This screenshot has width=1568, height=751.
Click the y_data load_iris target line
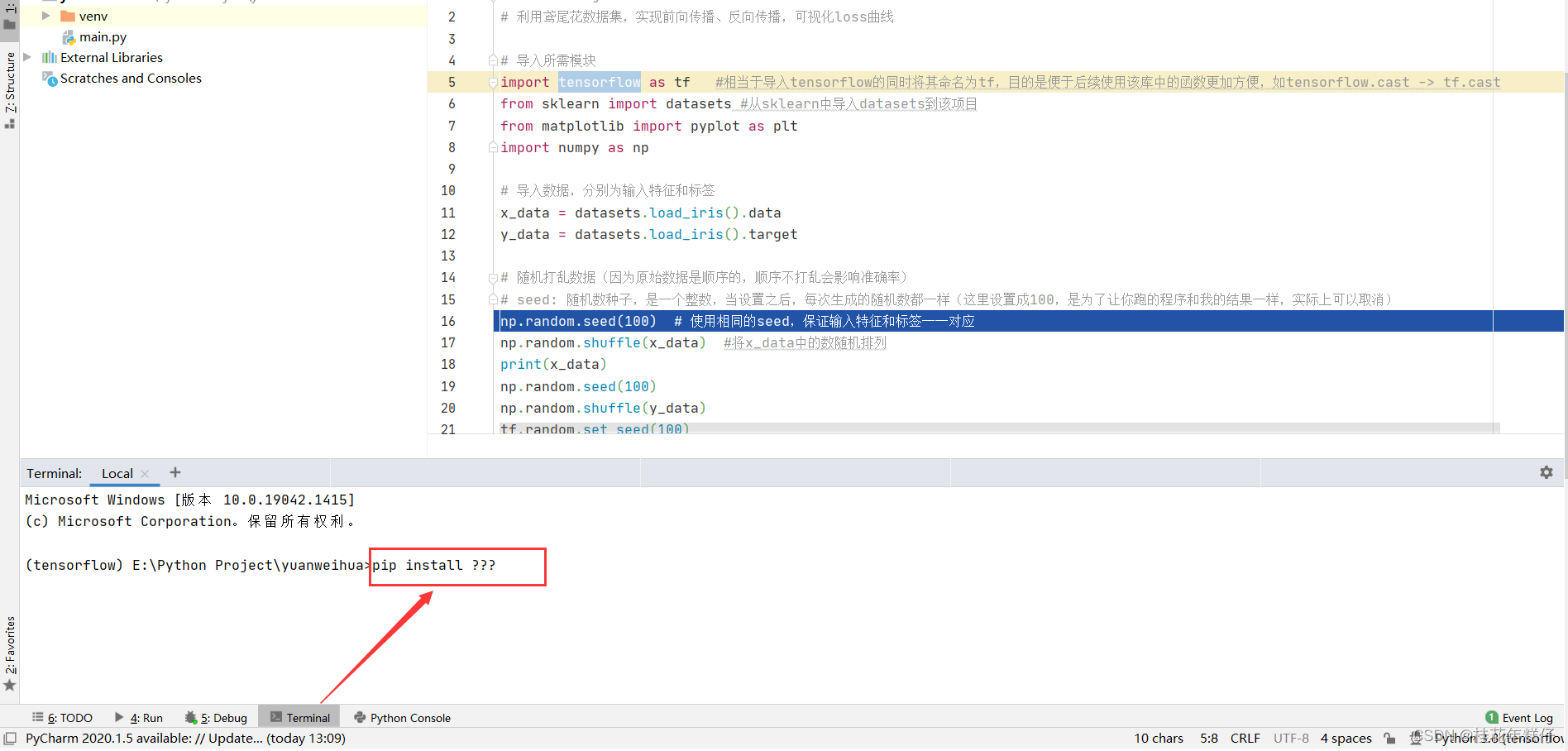[x=648, y=234]
